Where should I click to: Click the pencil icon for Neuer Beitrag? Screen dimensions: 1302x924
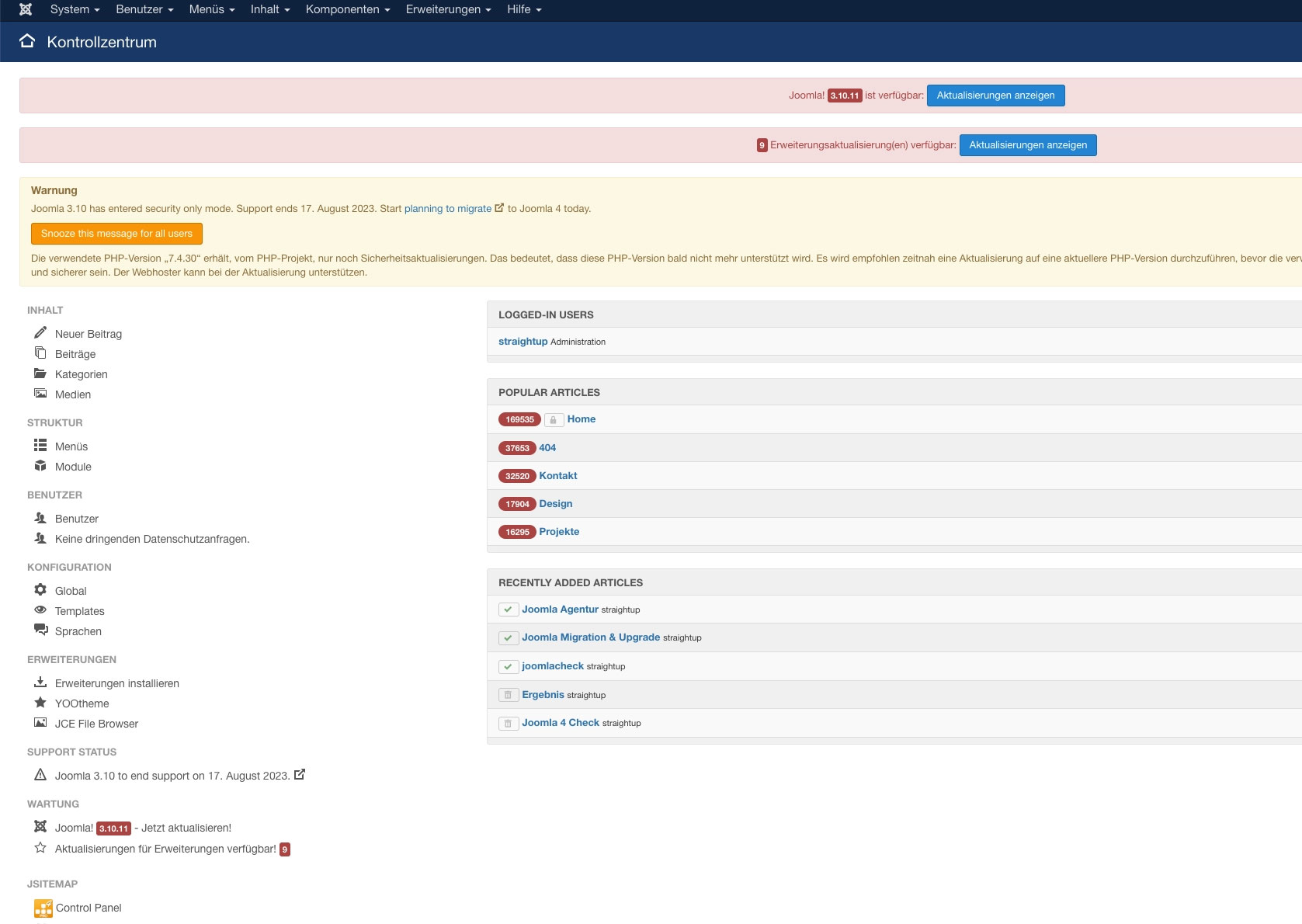pyautogui.click(x=40, y=332)
